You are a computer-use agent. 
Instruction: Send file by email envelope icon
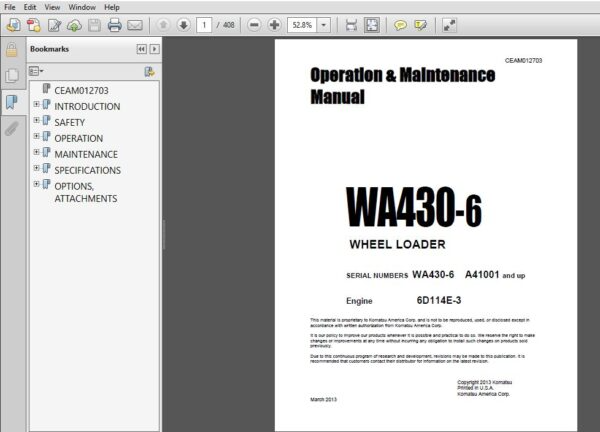coord(135,25)
